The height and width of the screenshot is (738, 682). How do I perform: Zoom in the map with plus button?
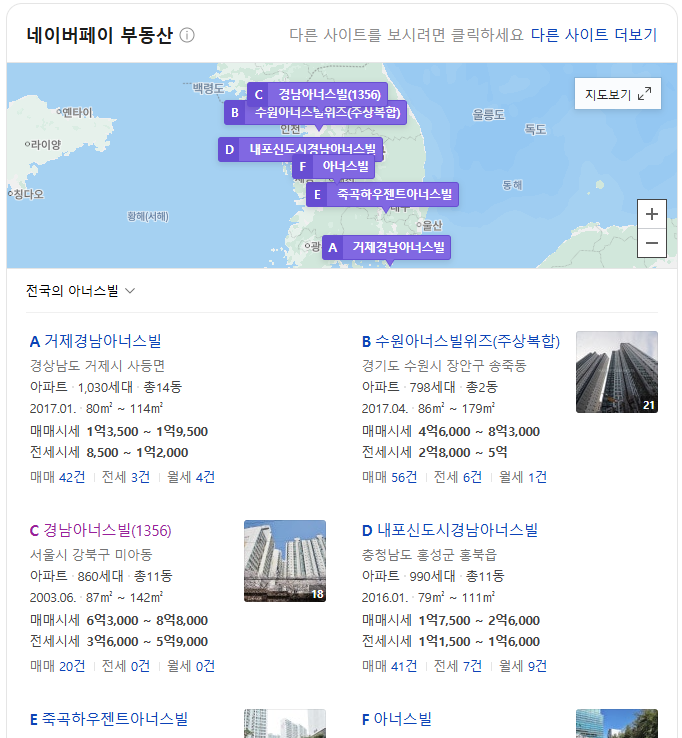(x=651, y=214)
